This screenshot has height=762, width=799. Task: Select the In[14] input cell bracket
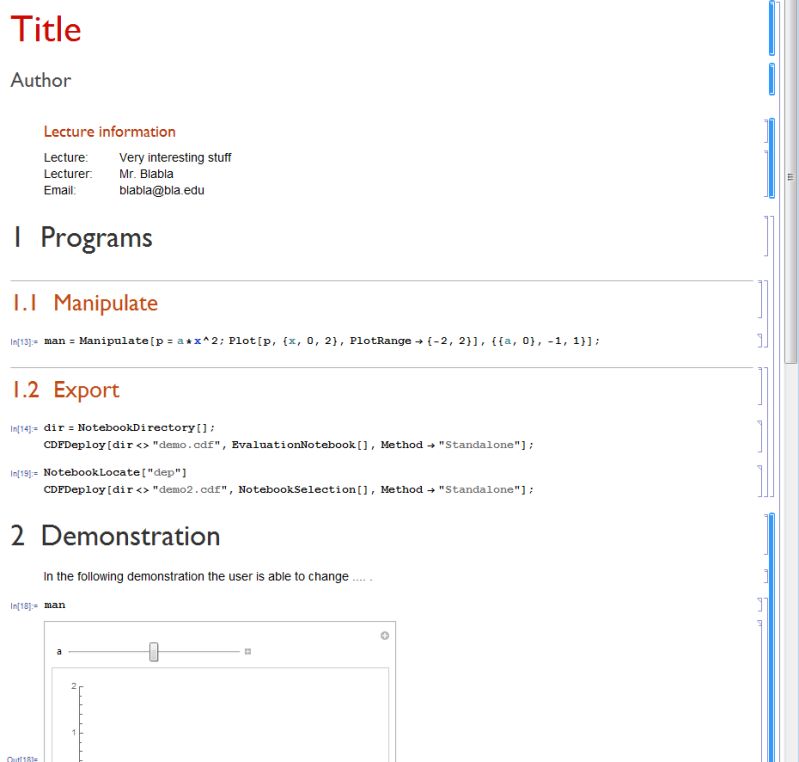(x=760, y=436)
